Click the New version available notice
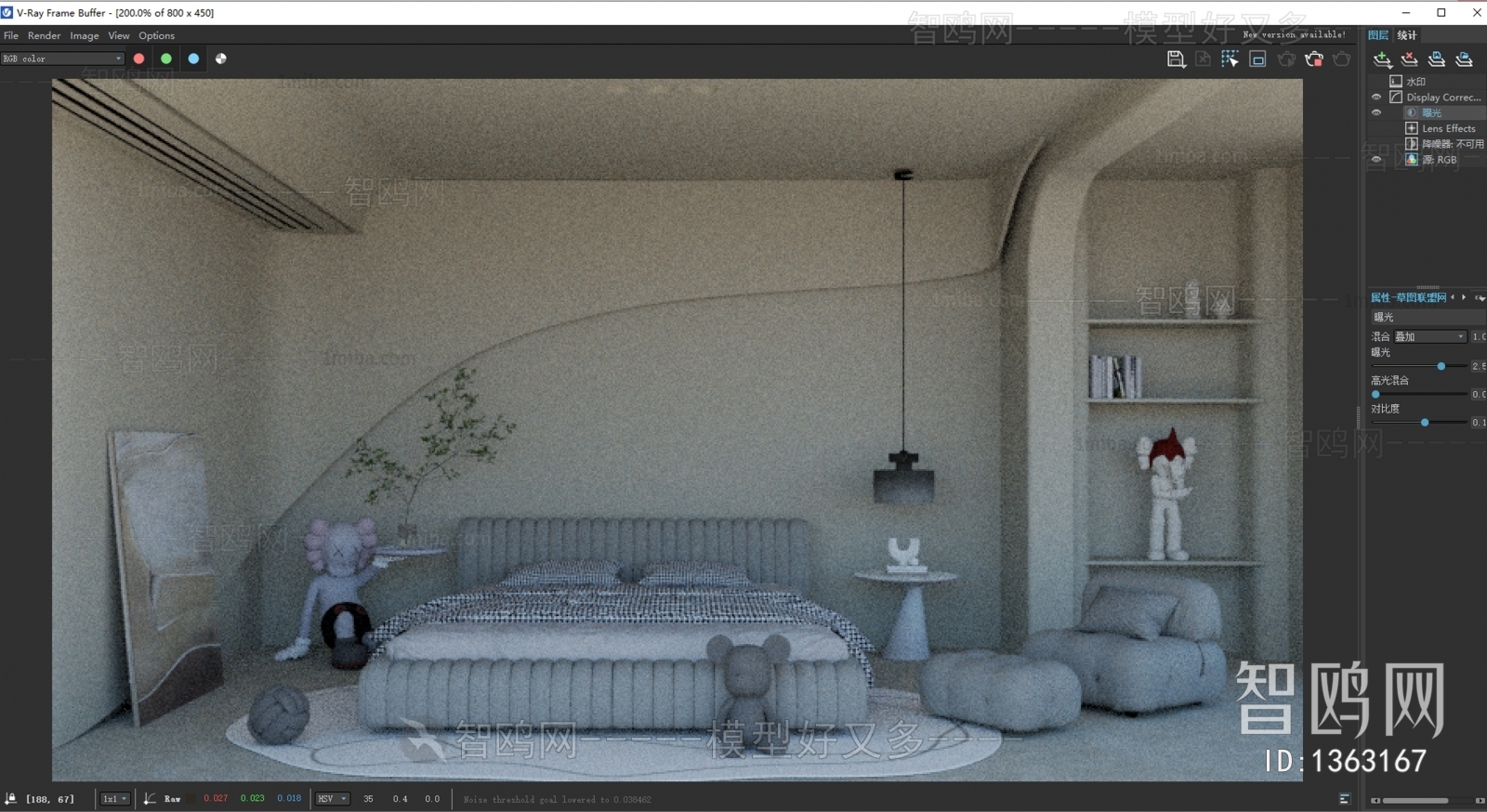Image resolution: width=1487 pixels, height=812 pixels. (x=1294, y=34)
